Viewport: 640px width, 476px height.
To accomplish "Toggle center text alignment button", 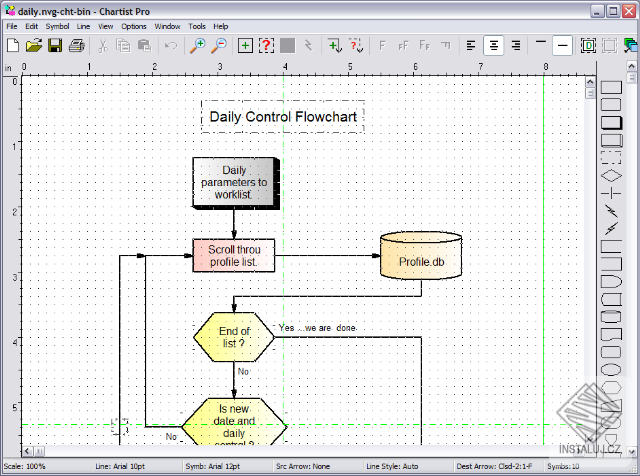I will click(493, 45).
